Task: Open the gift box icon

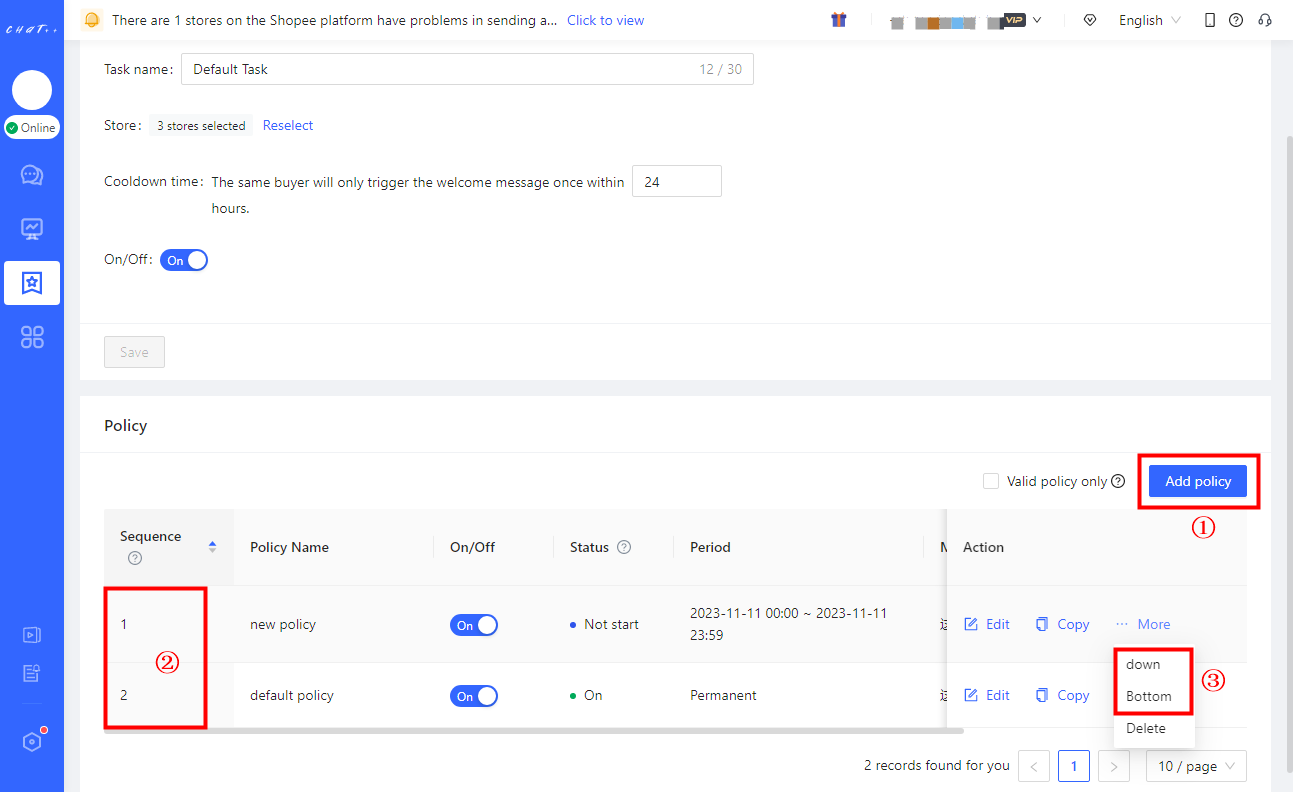Action: point(839,20)
